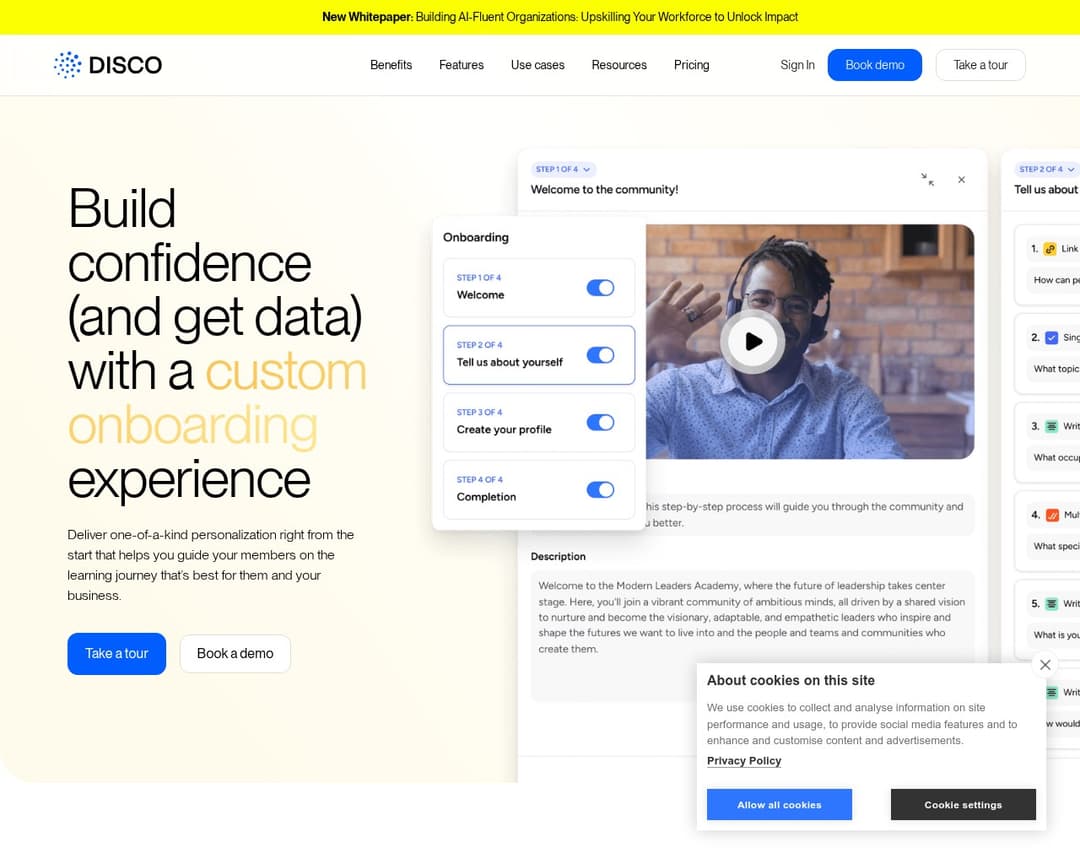This screenshot has height=864, width=1080.
Task: Open the Features menu item
Action: pyautogui.click(x=461, y=65)
